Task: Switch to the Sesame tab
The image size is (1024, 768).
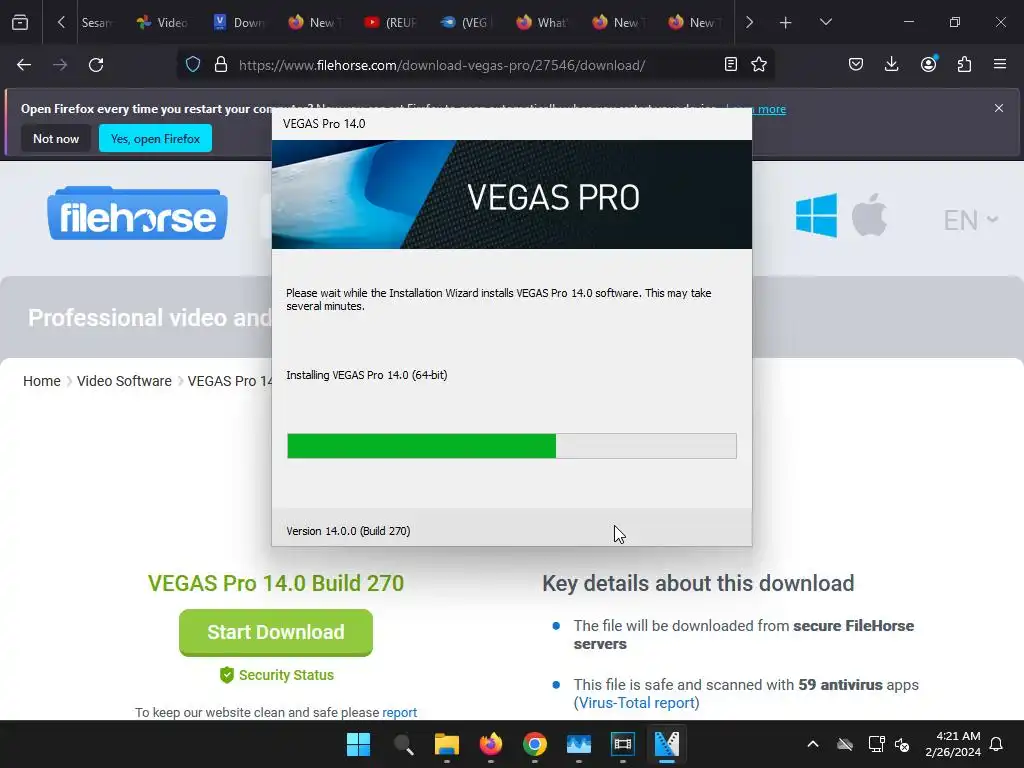Action: click(x=97, y=22)
